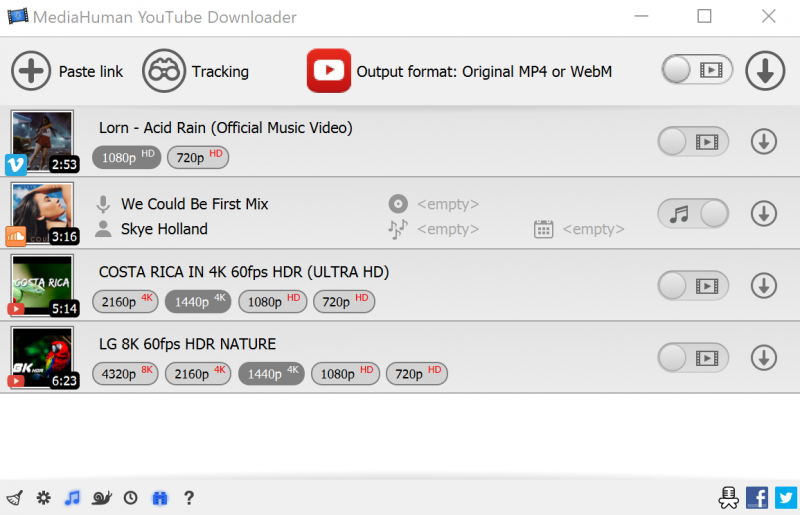Open Tracking with the binoculars icon

coord(163,71)
